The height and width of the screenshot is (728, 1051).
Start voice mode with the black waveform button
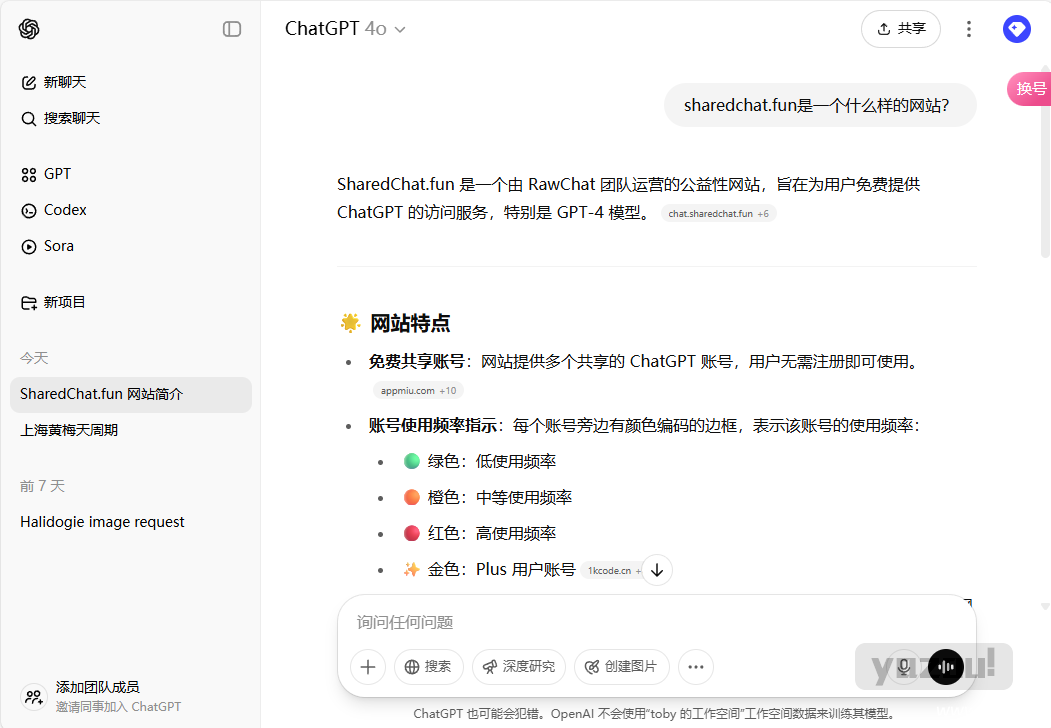tap(946, 667)
